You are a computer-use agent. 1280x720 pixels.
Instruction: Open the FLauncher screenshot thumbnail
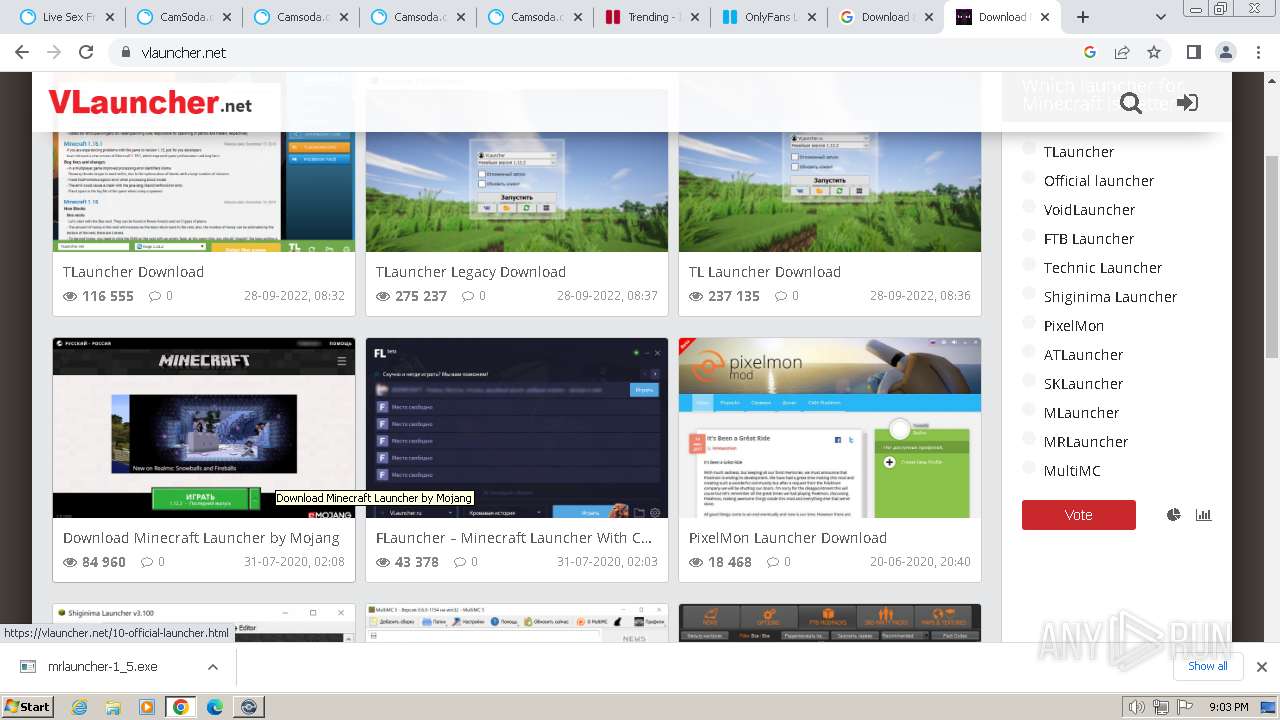[x=517, y=428]
